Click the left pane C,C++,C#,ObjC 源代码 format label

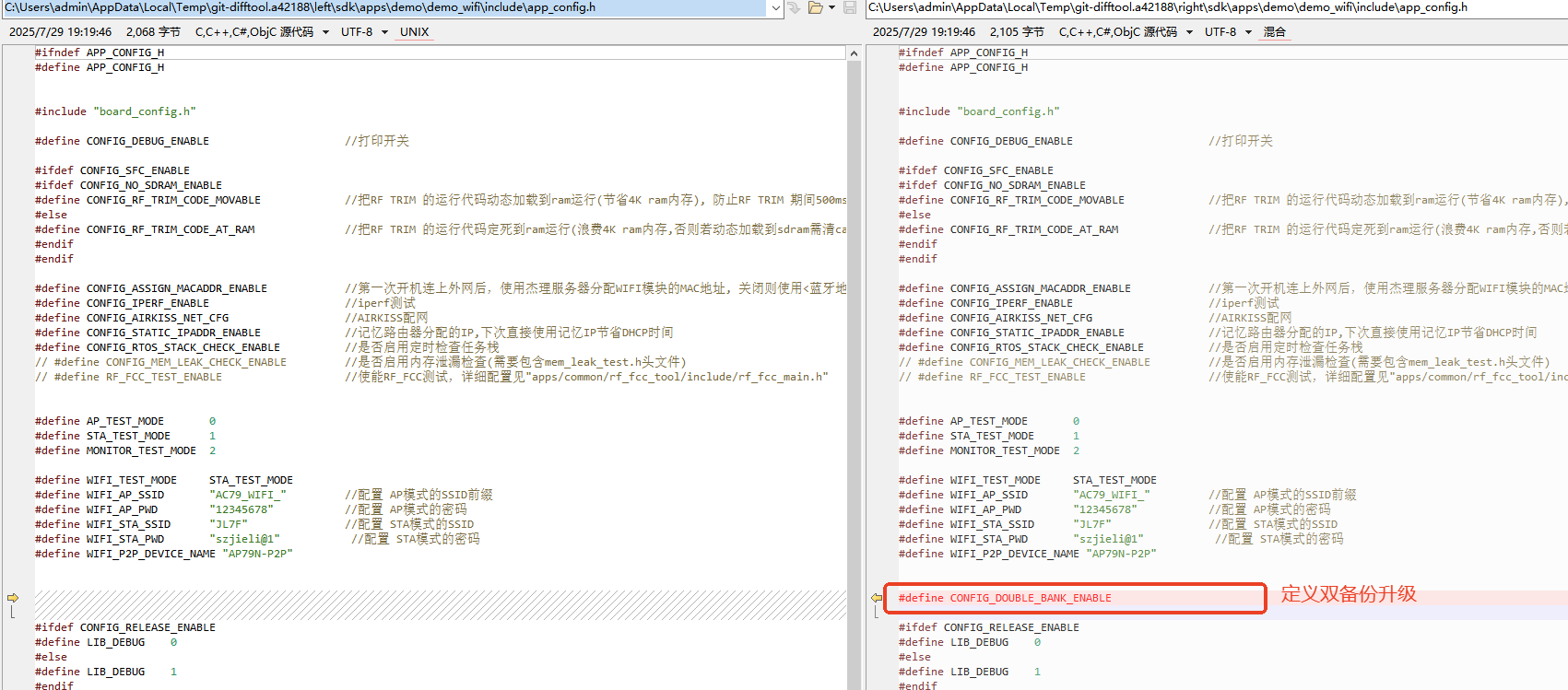point(254,32)
